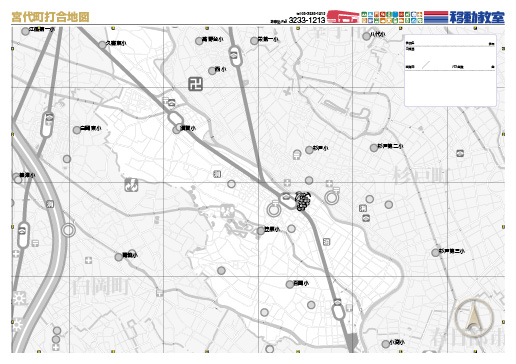Select the 八代小 school marker
Viewport: 516px width, 364px height.
point(366,36)
